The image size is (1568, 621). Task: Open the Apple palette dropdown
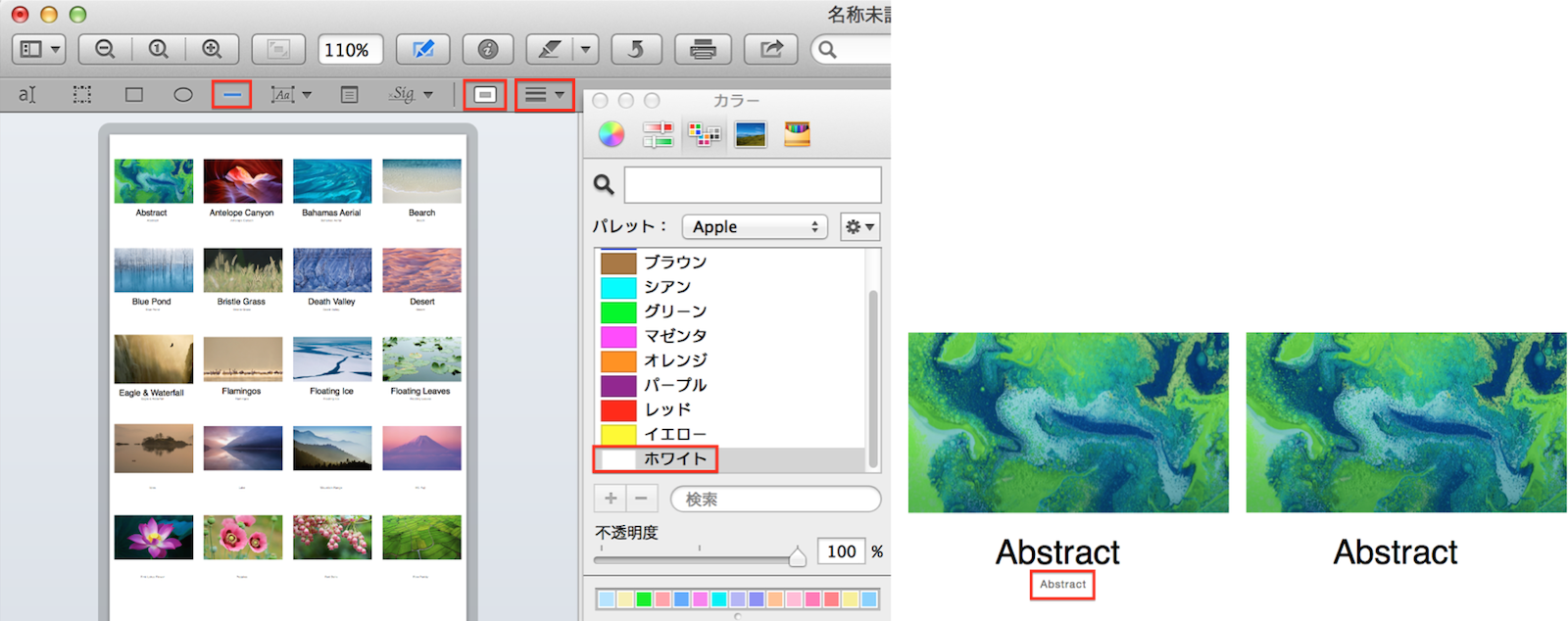tap(755, 226)
